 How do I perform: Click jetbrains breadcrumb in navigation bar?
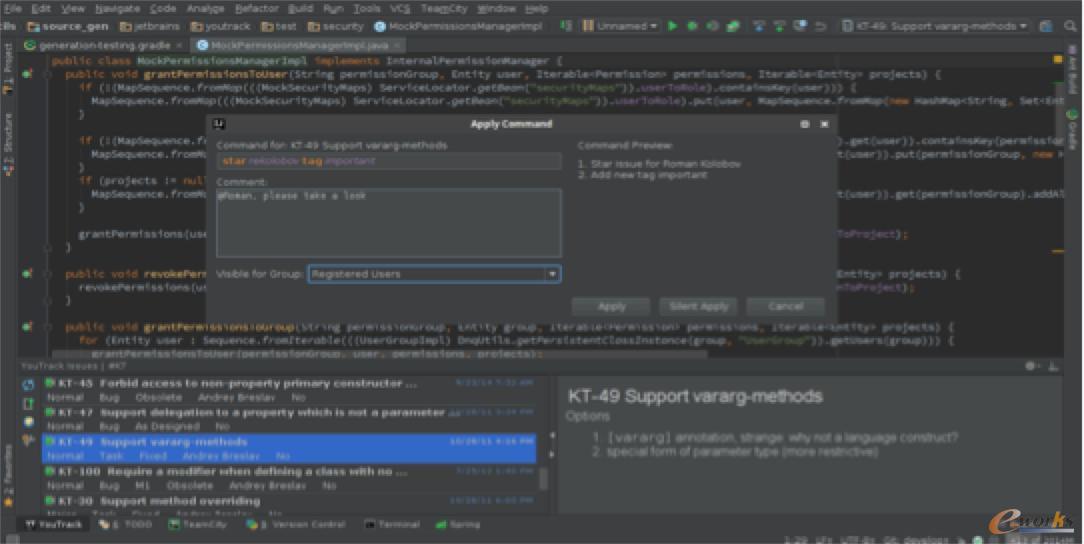tap(149, 26)
